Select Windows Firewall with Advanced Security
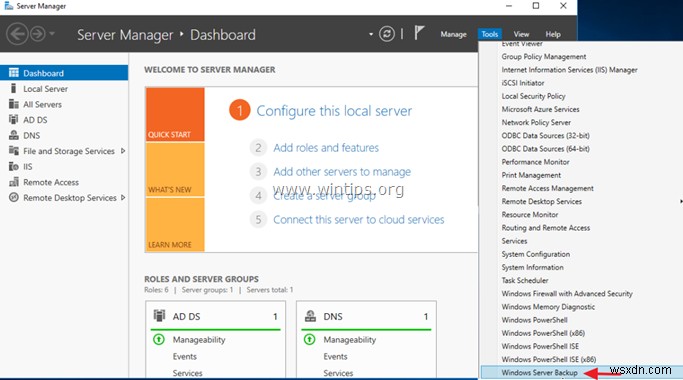The image size is (683, 380). [x=567, y=293]
